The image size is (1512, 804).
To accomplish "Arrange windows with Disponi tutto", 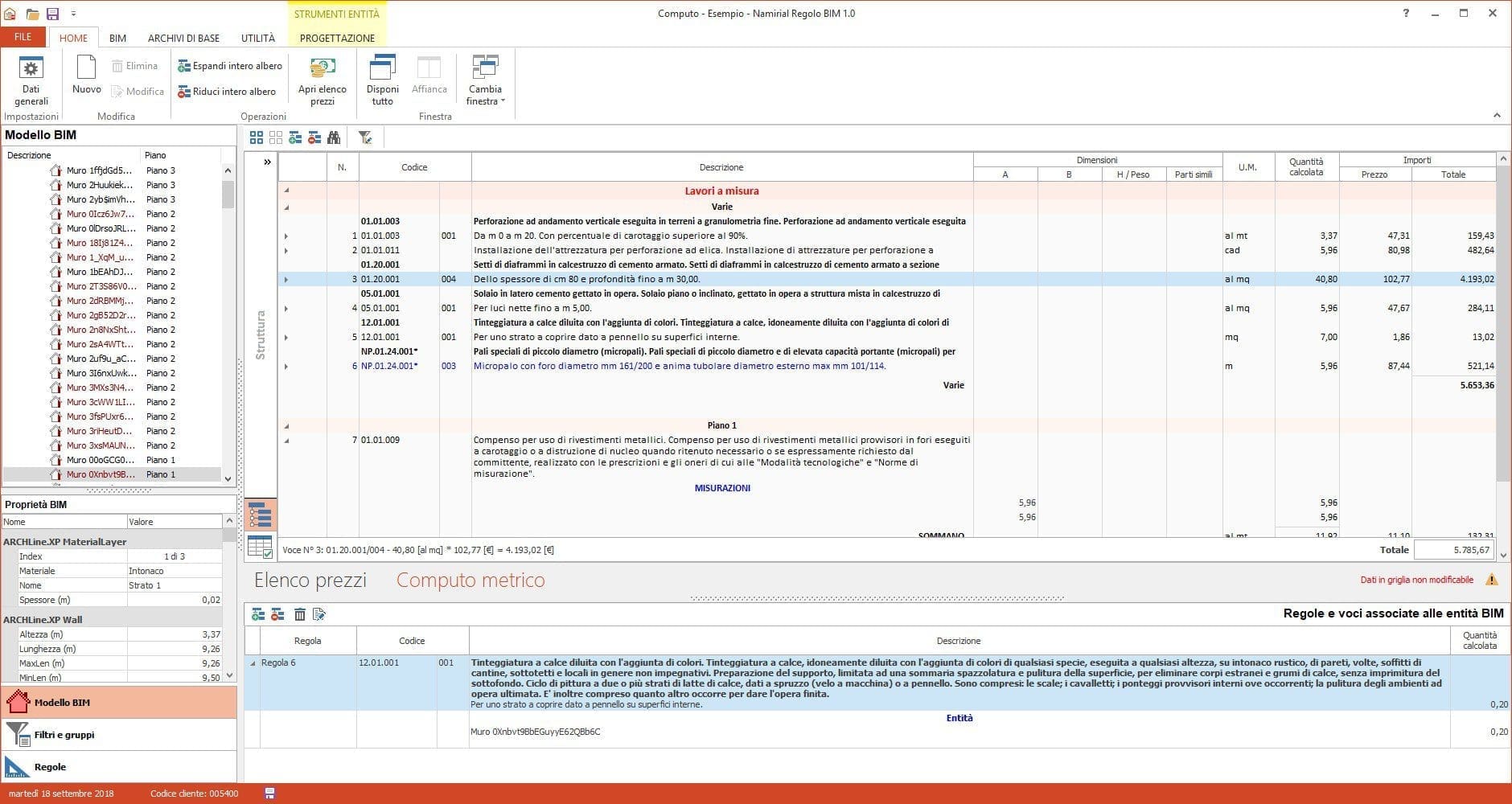I will pos(382,80).
